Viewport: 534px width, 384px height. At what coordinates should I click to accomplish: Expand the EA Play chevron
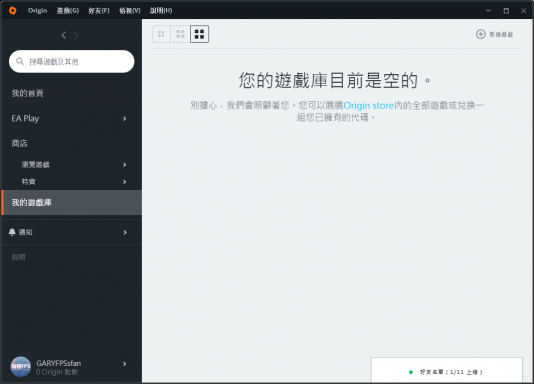pos(125,118)
